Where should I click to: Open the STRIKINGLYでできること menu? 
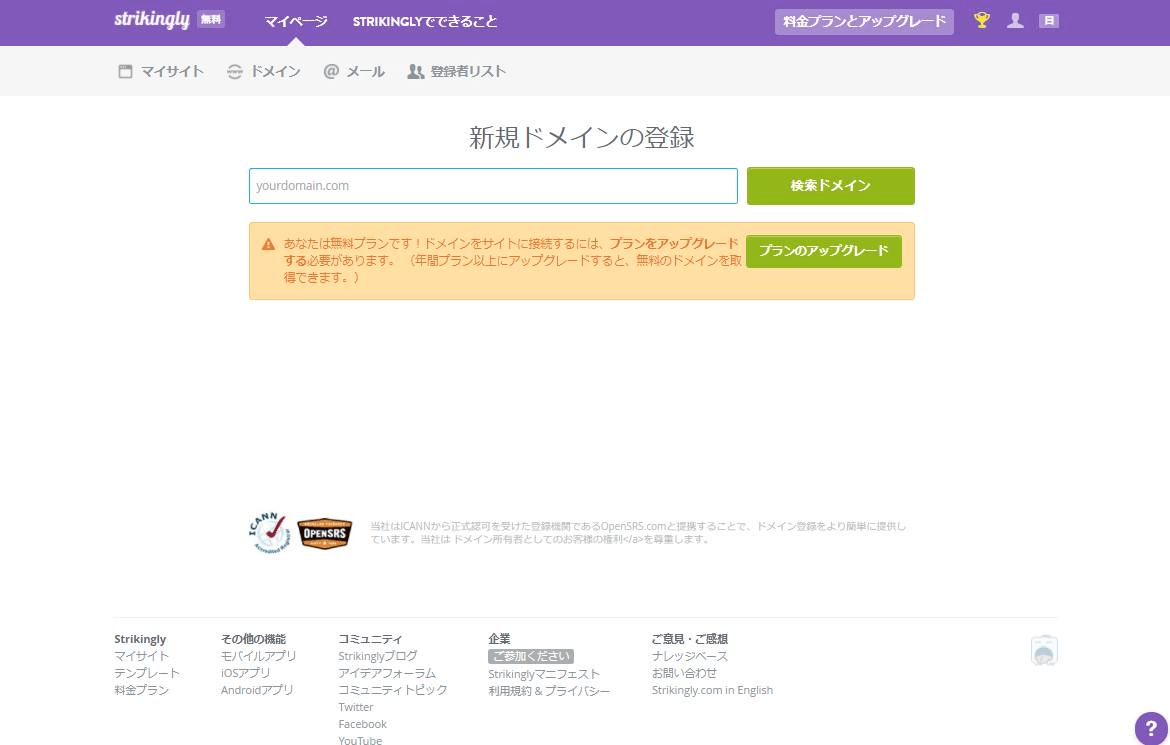423,21
